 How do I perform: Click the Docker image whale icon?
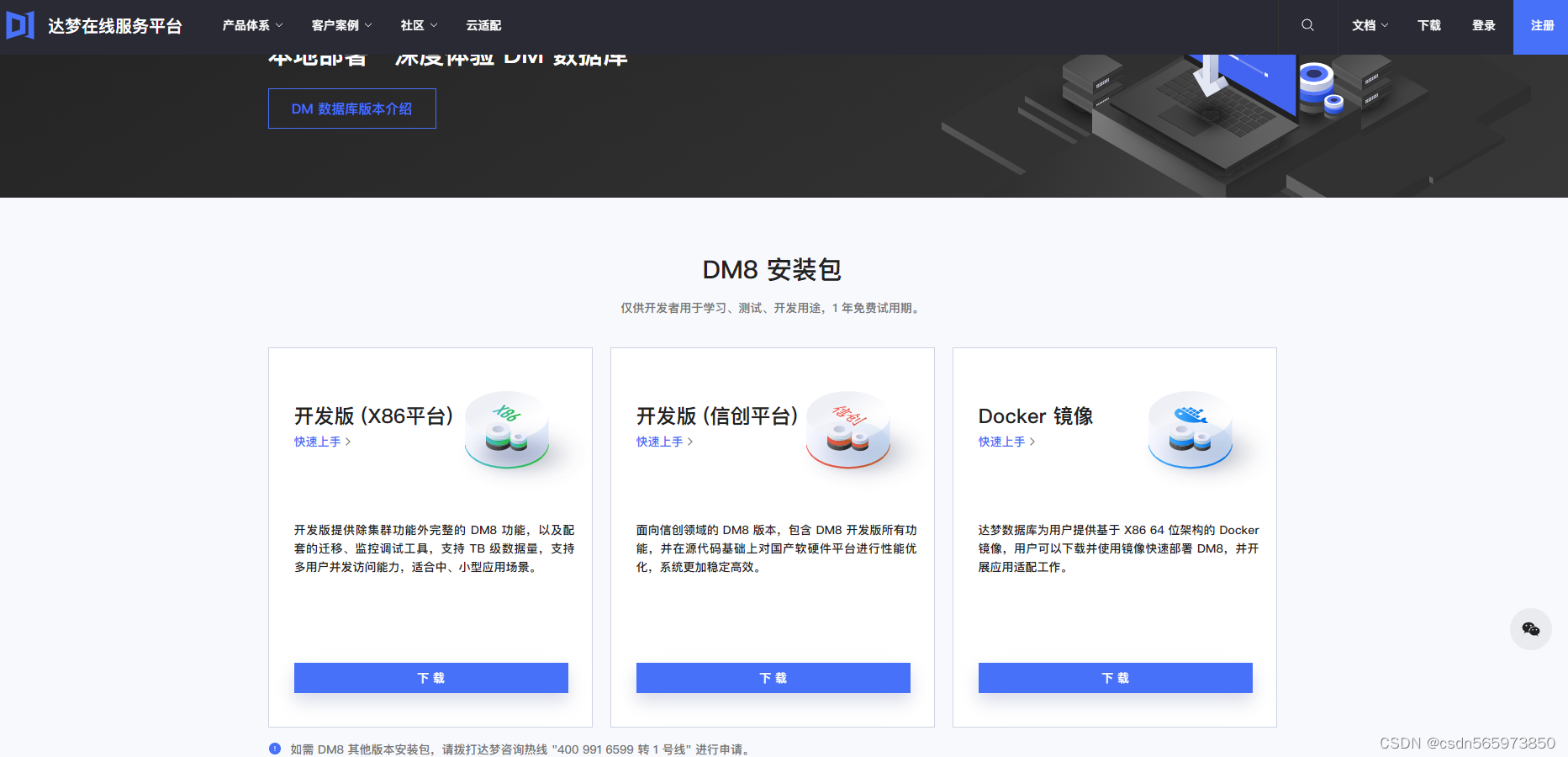(1191, 430)
